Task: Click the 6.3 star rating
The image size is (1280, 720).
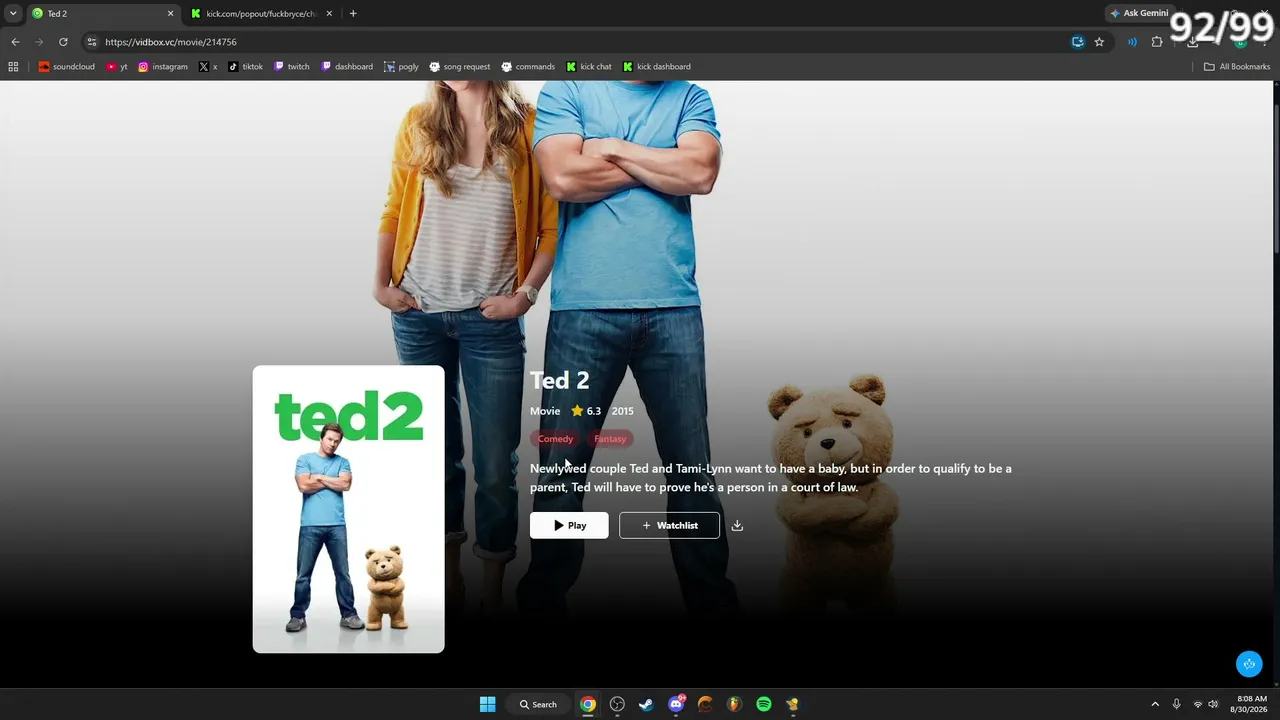Action: pos(586,411)
